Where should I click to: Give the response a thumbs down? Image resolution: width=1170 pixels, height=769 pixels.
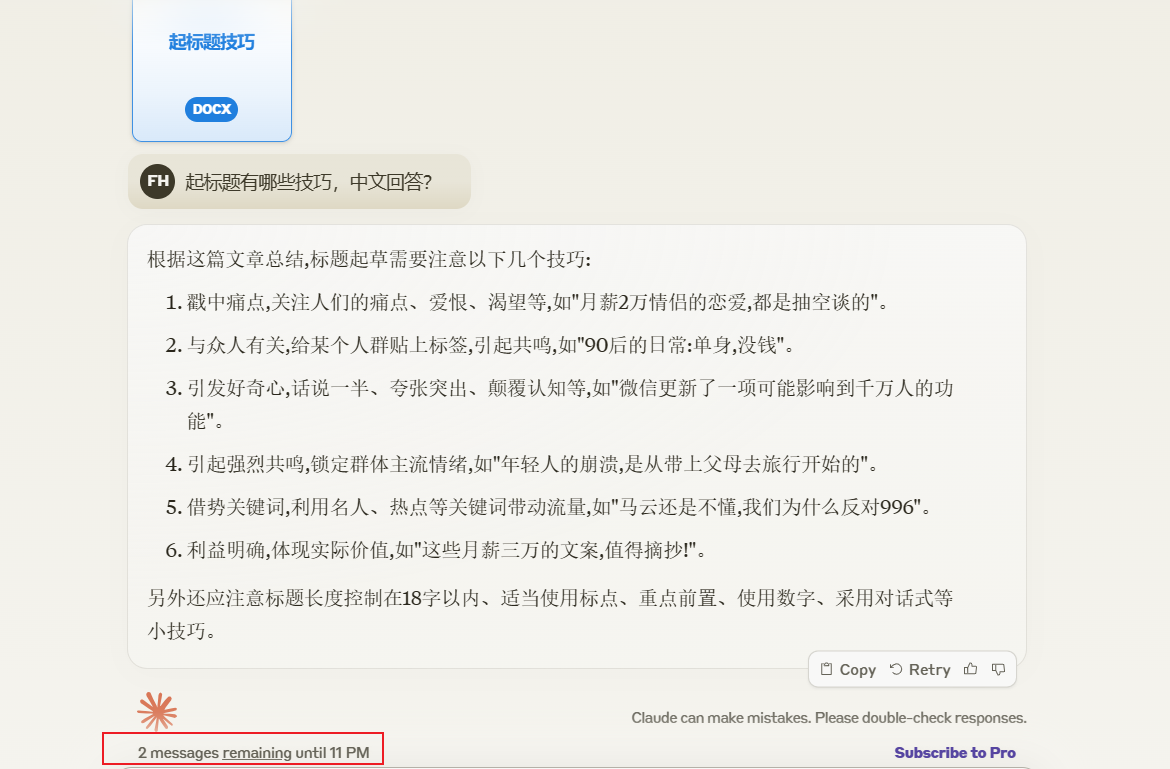tap(998, 670)
